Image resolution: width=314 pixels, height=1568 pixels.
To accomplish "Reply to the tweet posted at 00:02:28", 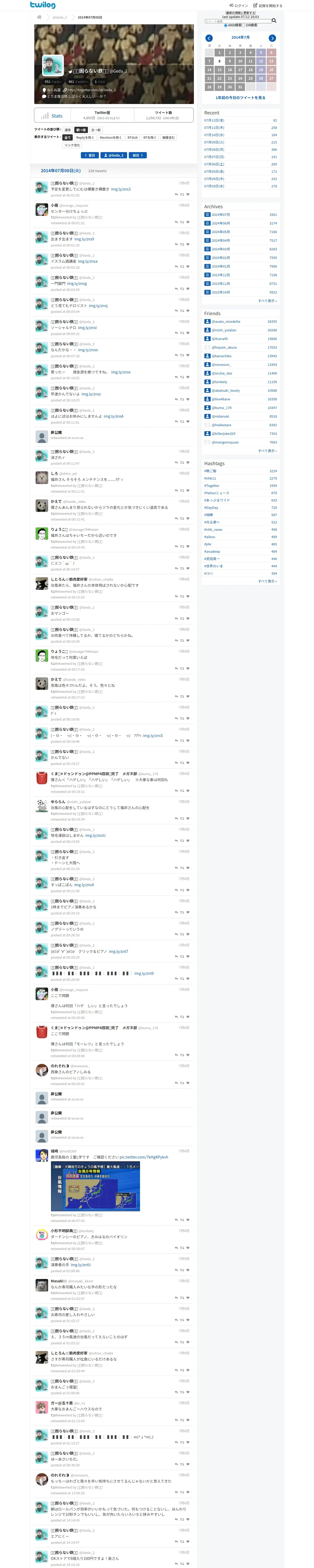I will [x=176, y=267].
